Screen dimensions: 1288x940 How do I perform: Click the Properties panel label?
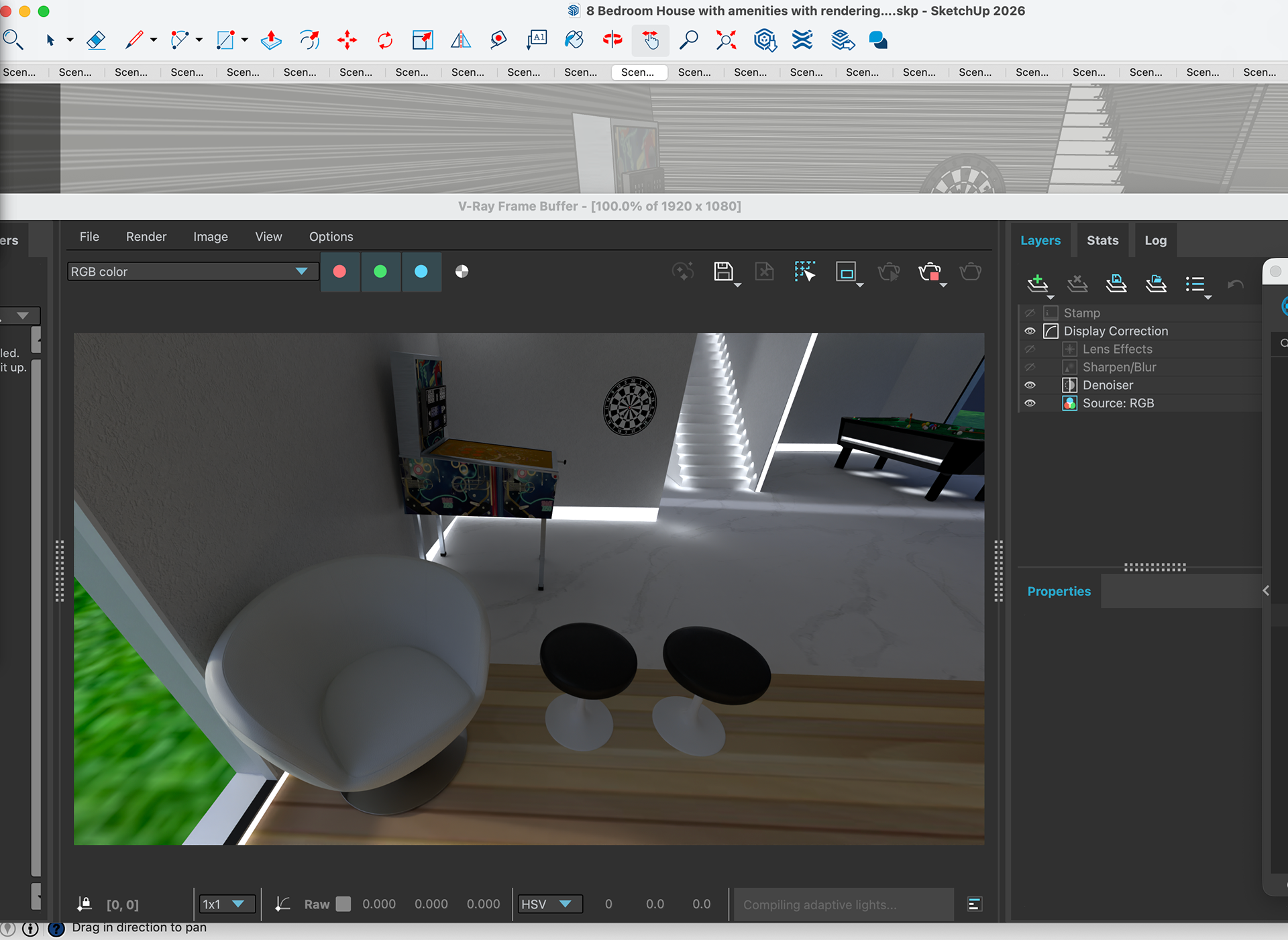pyautogui.click(x=1059, y=591)
